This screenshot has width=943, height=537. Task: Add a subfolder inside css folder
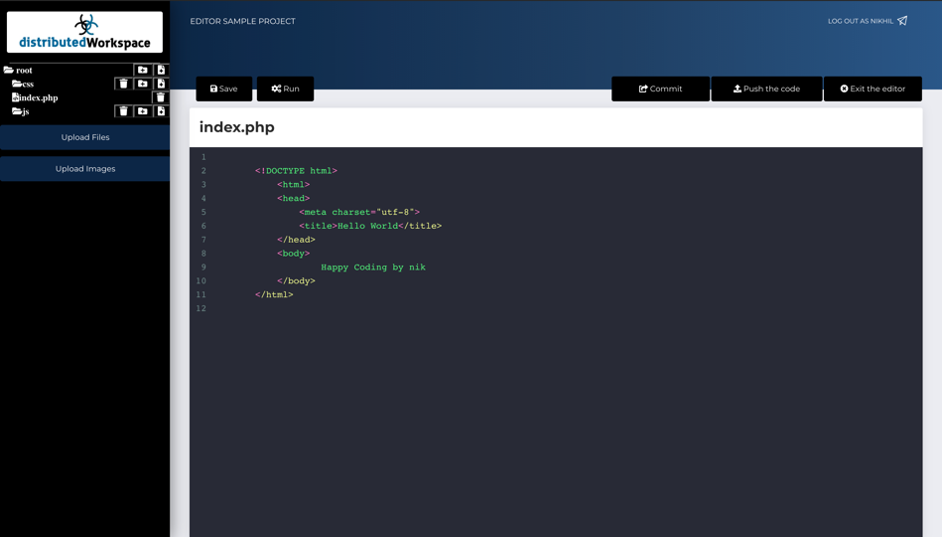(x=142, y=84)
